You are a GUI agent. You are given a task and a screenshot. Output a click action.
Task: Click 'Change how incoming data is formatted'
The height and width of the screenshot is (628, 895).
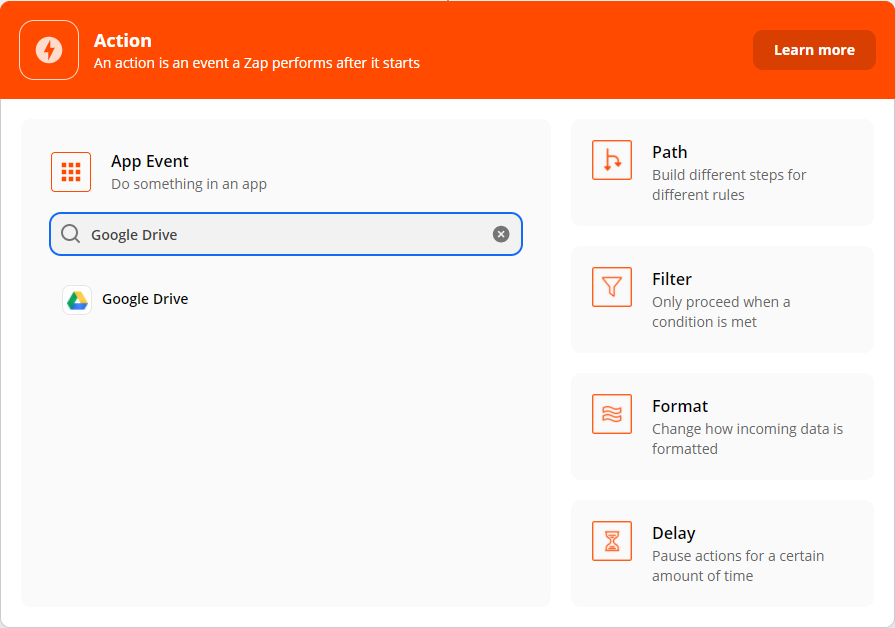point(747,439)
